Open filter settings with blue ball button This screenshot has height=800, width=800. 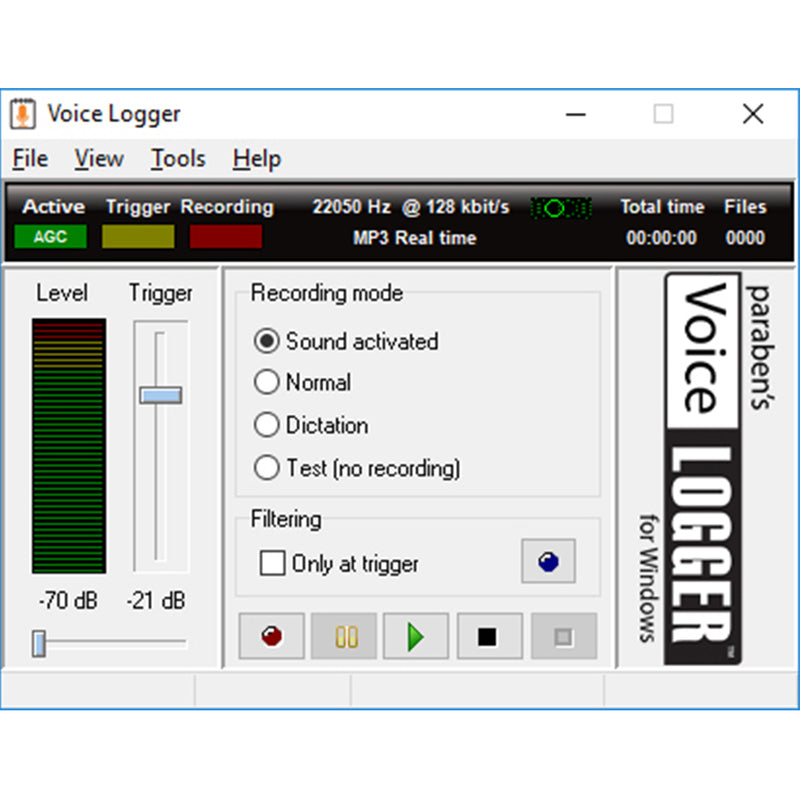tap(548, 562)
